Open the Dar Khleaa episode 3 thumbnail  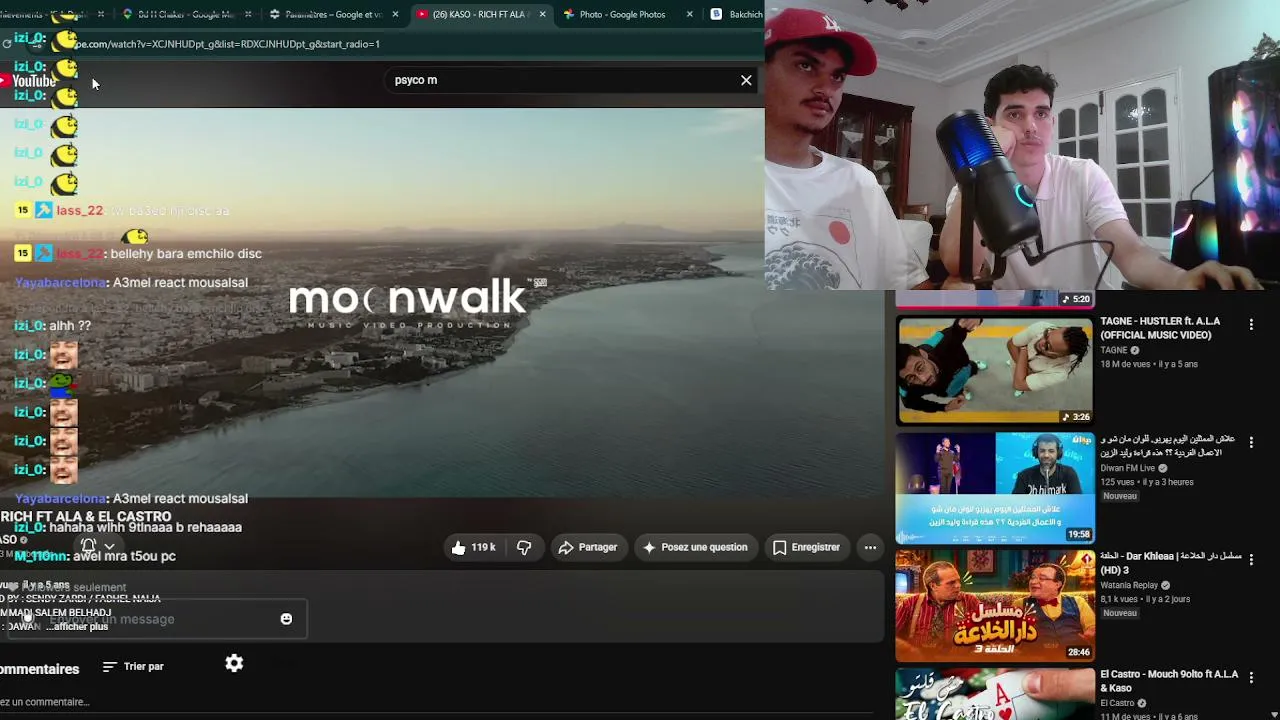click(x=995, y=605)
